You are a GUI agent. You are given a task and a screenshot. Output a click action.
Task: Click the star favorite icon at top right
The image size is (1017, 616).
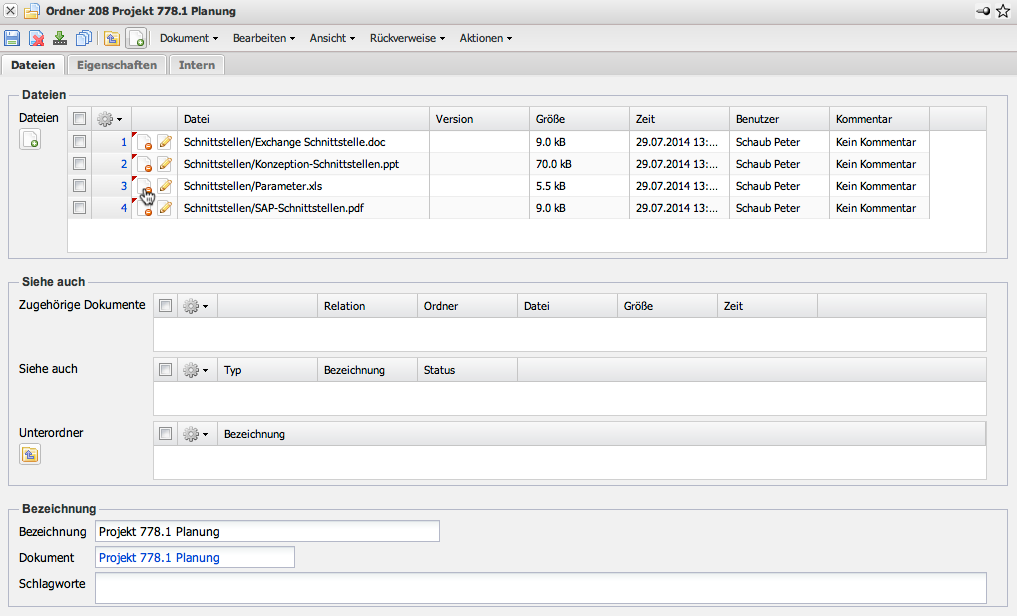tap(1003, 11)
